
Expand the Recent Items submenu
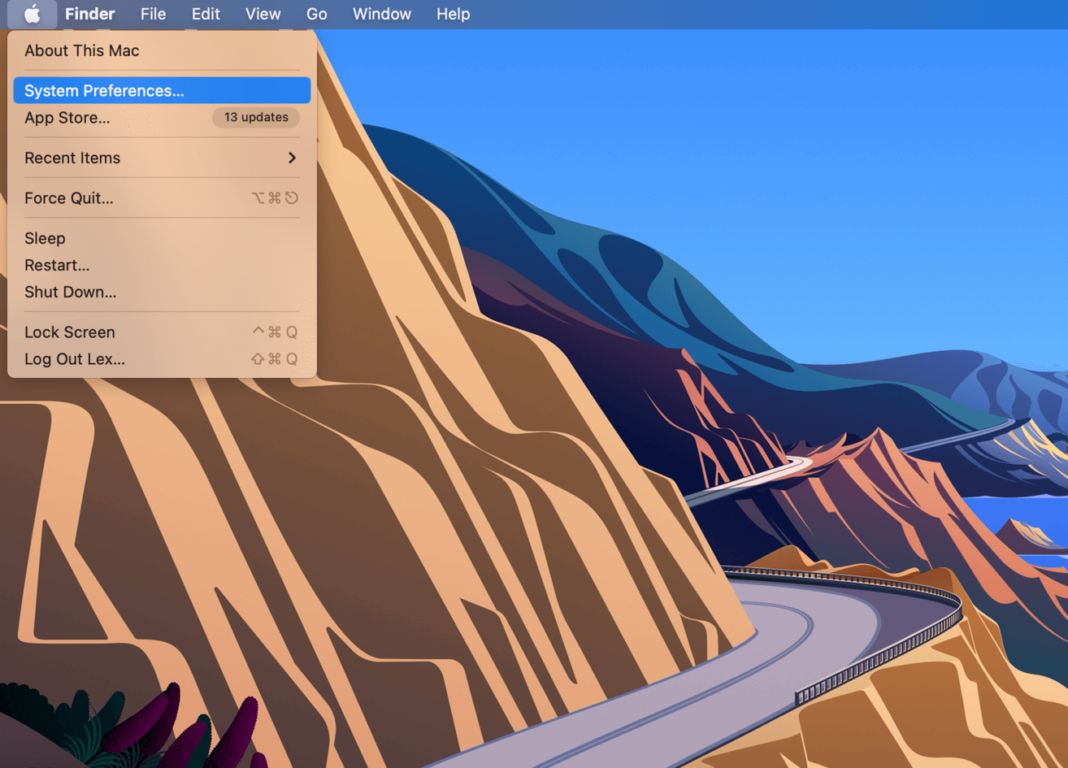[72, 158]
